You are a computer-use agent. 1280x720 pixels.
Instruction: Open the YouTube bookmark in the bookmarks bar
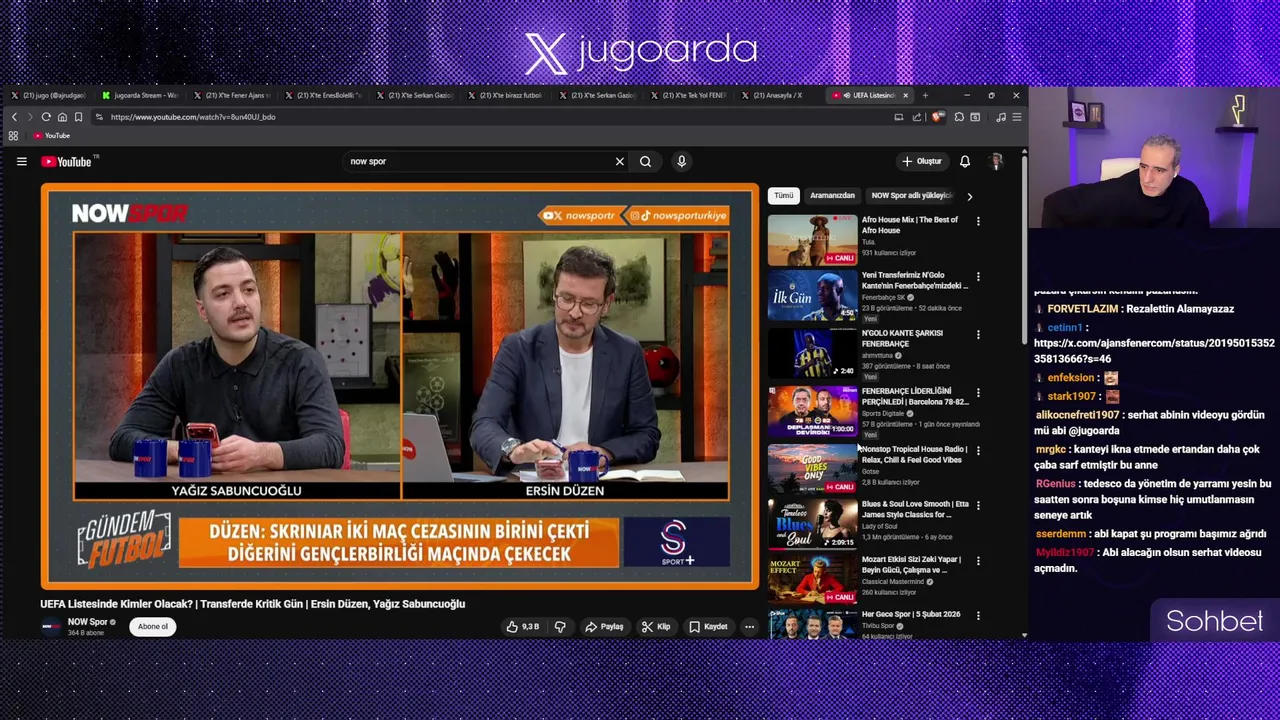click(52, 135)
